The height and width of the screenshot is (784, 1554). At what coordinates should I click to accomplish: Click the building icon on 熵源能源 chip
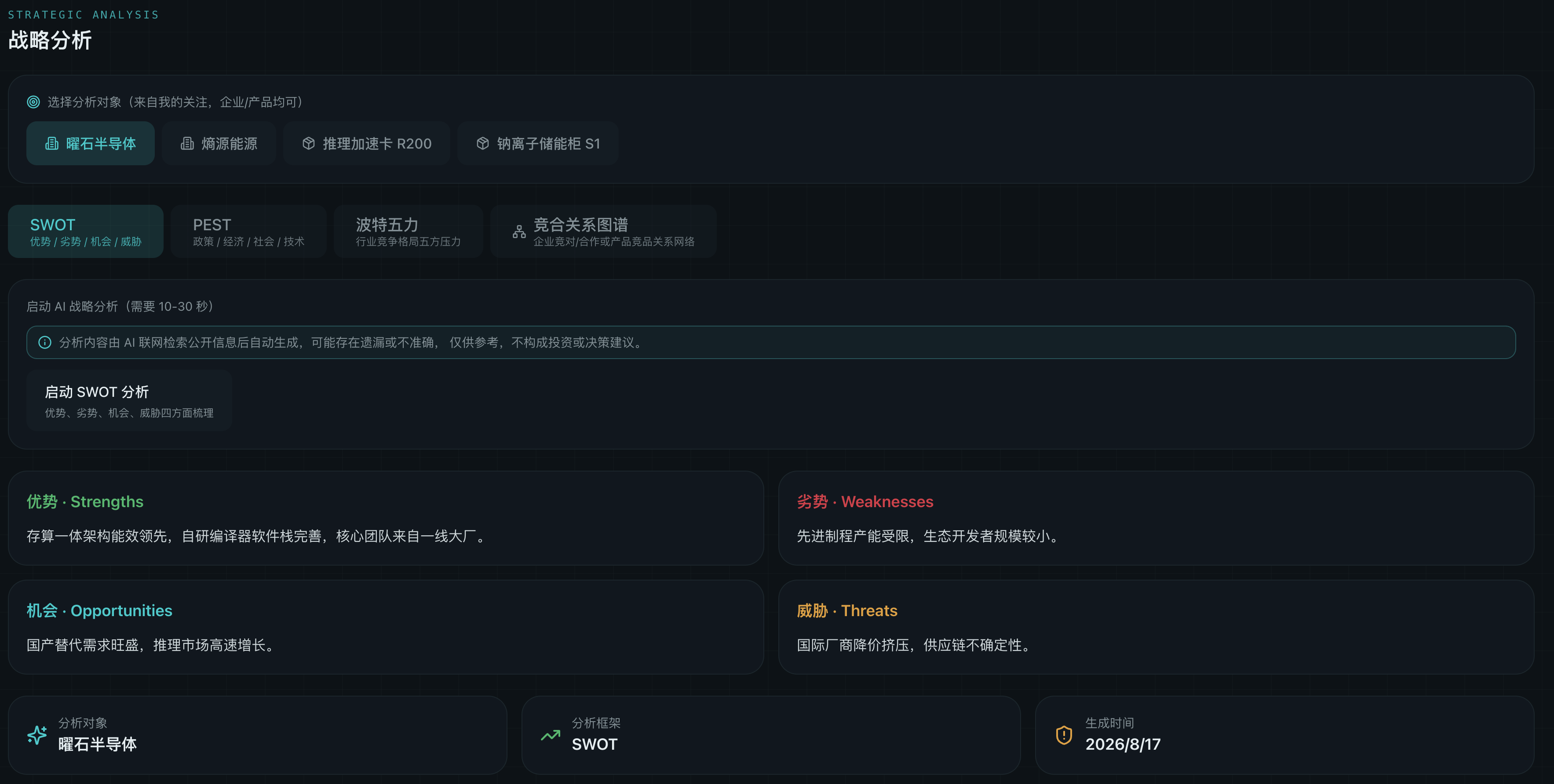tap(187, 144)
